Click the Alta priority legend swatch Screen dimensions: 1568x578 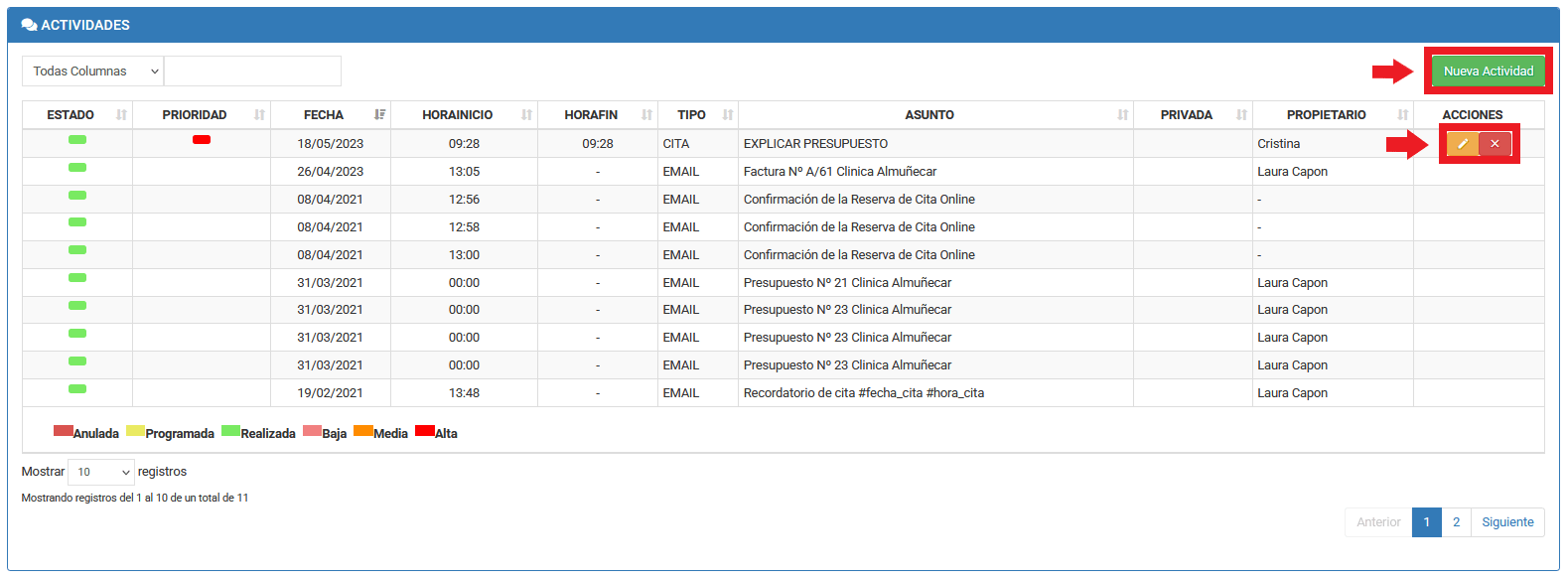(425, 431)
